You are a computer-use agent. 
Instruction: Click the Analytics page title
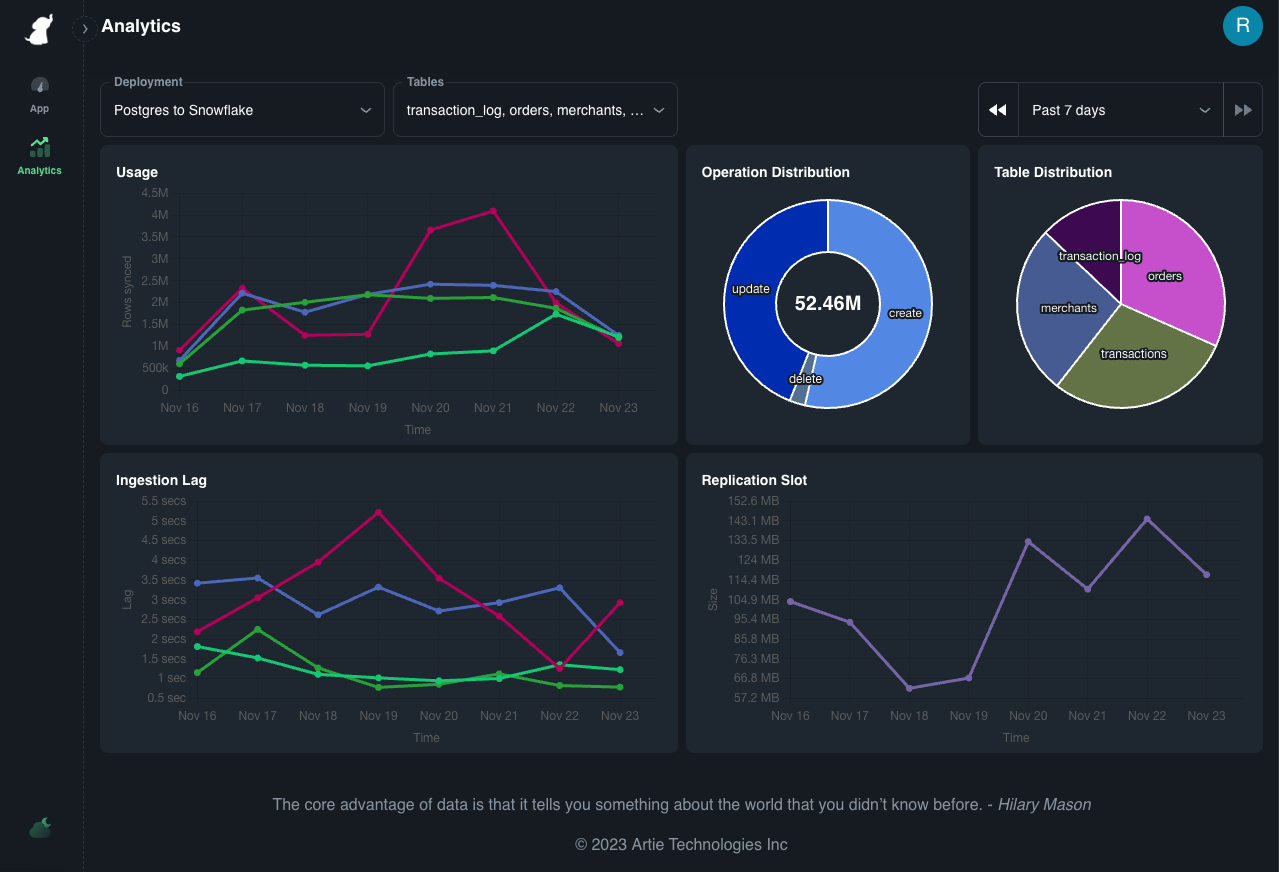141,26
